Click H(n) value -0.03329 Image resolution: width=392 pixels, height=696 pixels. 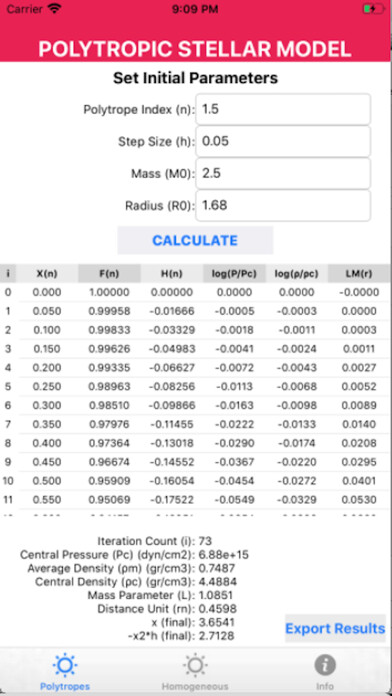coord(171,330)
